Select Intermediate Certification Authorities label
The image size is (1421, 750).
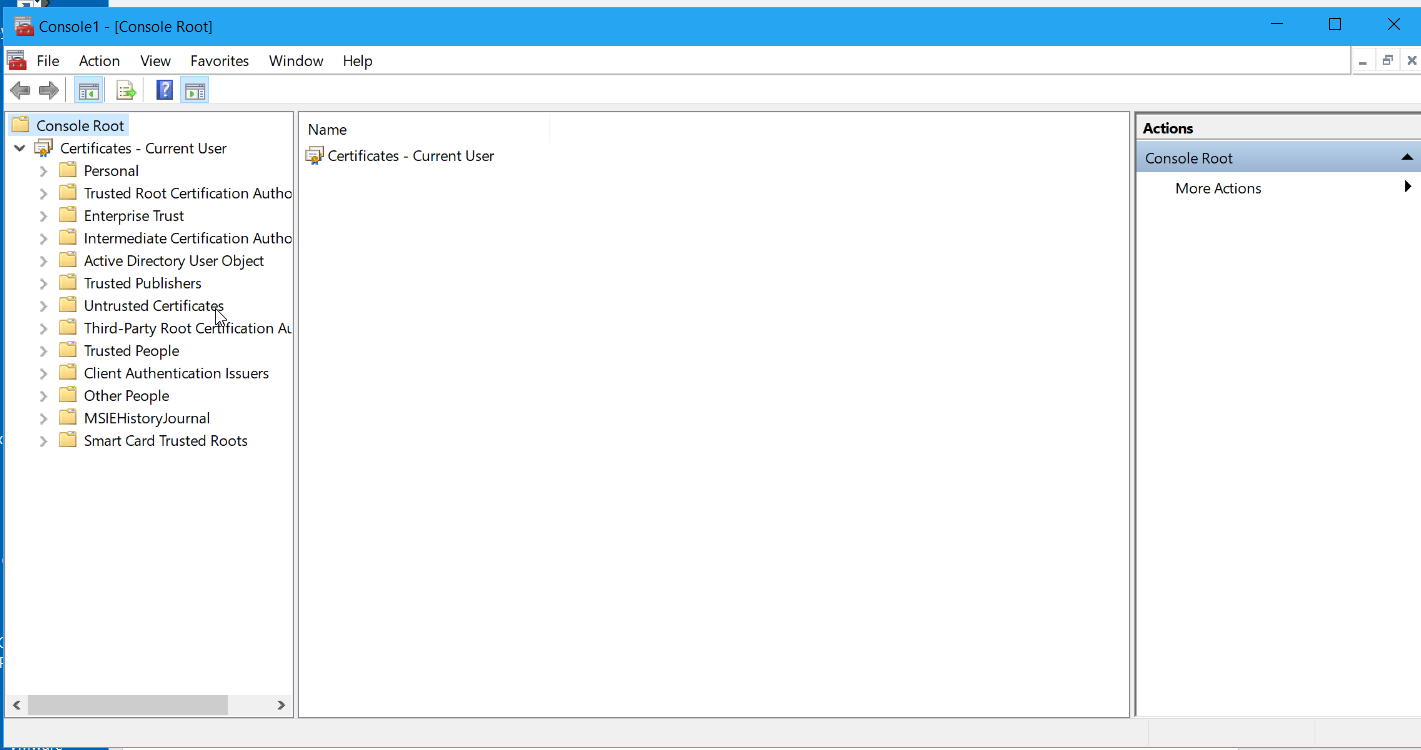pyautogui.click(x=188, y=238)
